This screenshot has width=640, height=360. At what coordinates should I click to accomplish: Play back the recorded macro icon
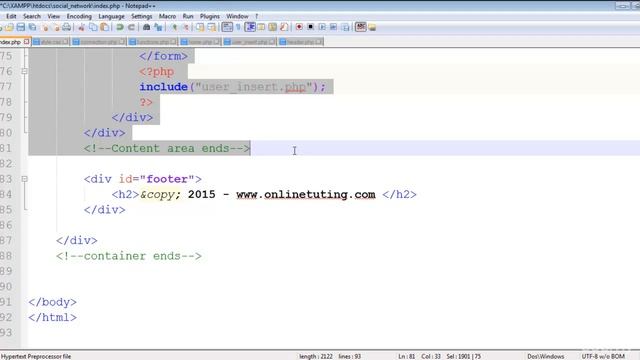(x=322, y=27)
